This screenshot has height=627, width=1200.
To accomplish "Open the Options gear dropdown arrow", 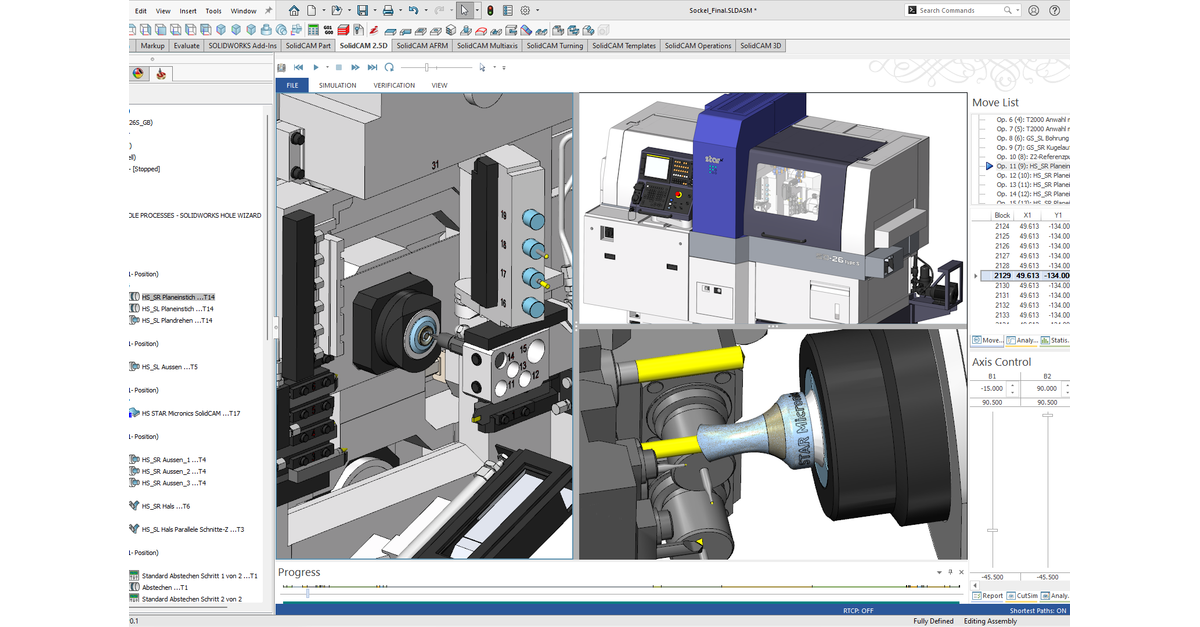I will pos(538,10).
